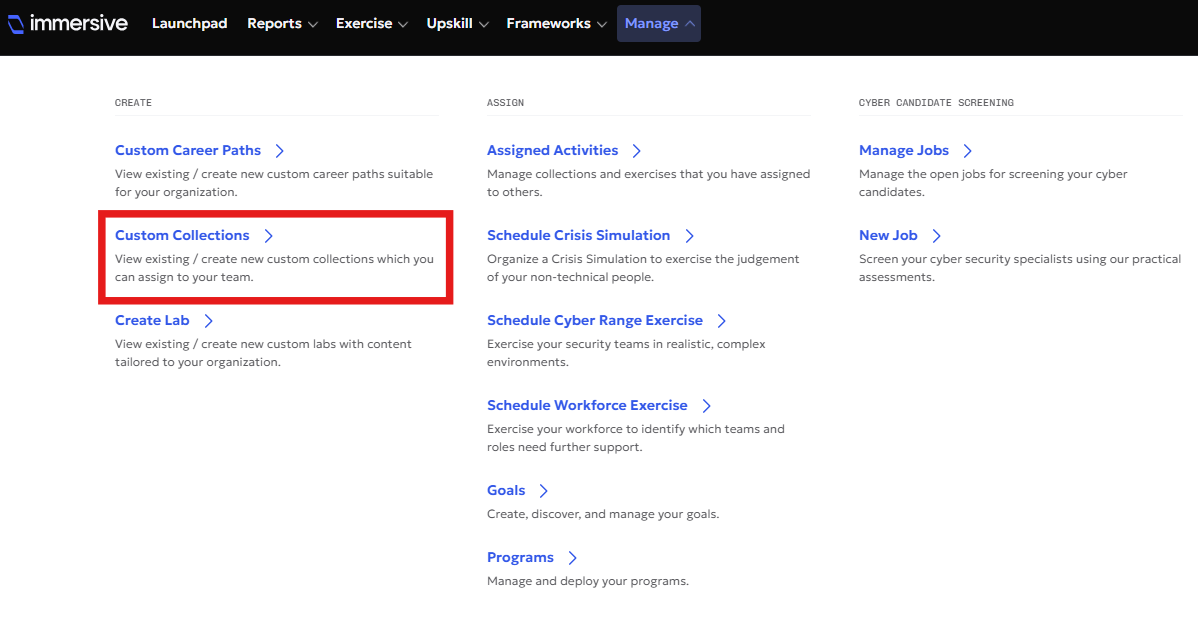Viewport: 1198px width, 618px height.
Task: Open the Launchpad page
Action: (189, 24)
